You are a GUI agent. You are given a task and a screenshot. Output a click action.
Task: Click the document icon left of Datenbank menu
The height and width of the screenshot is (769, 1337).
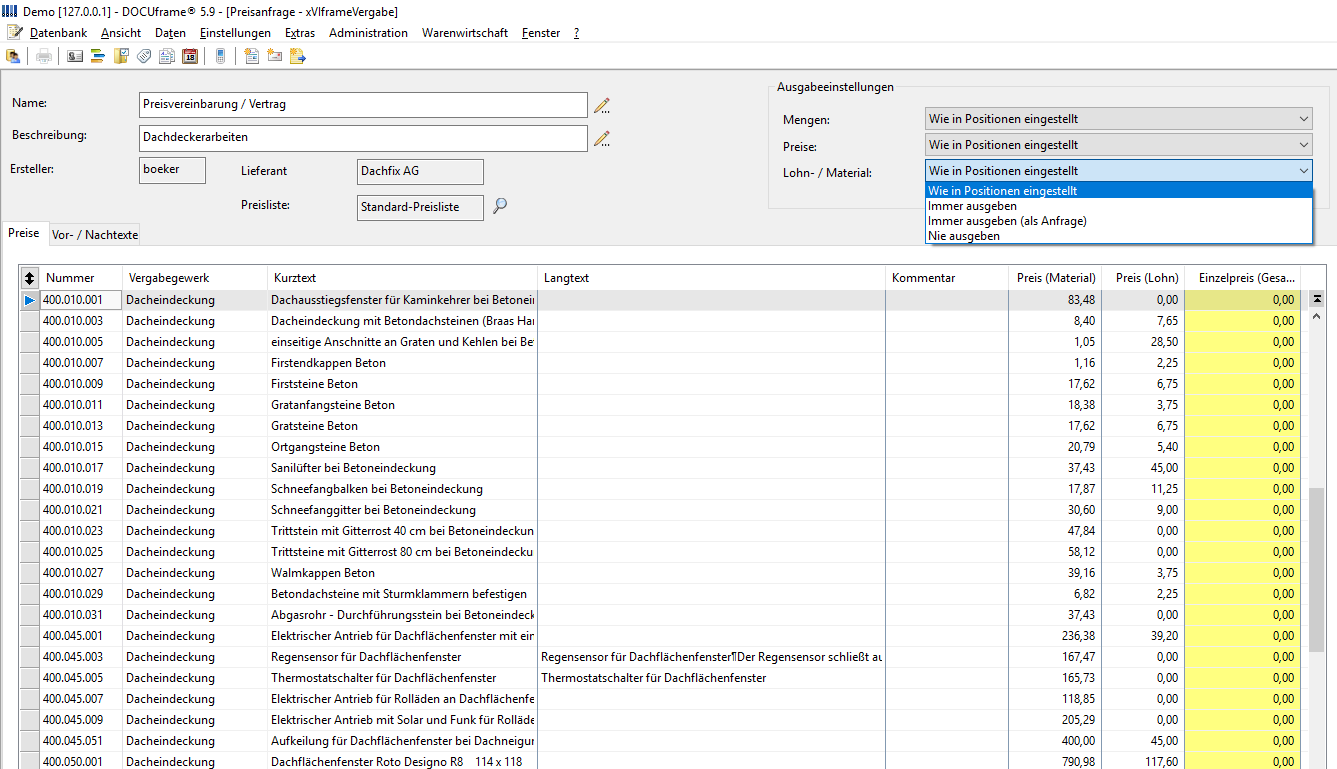coord(14,32)
